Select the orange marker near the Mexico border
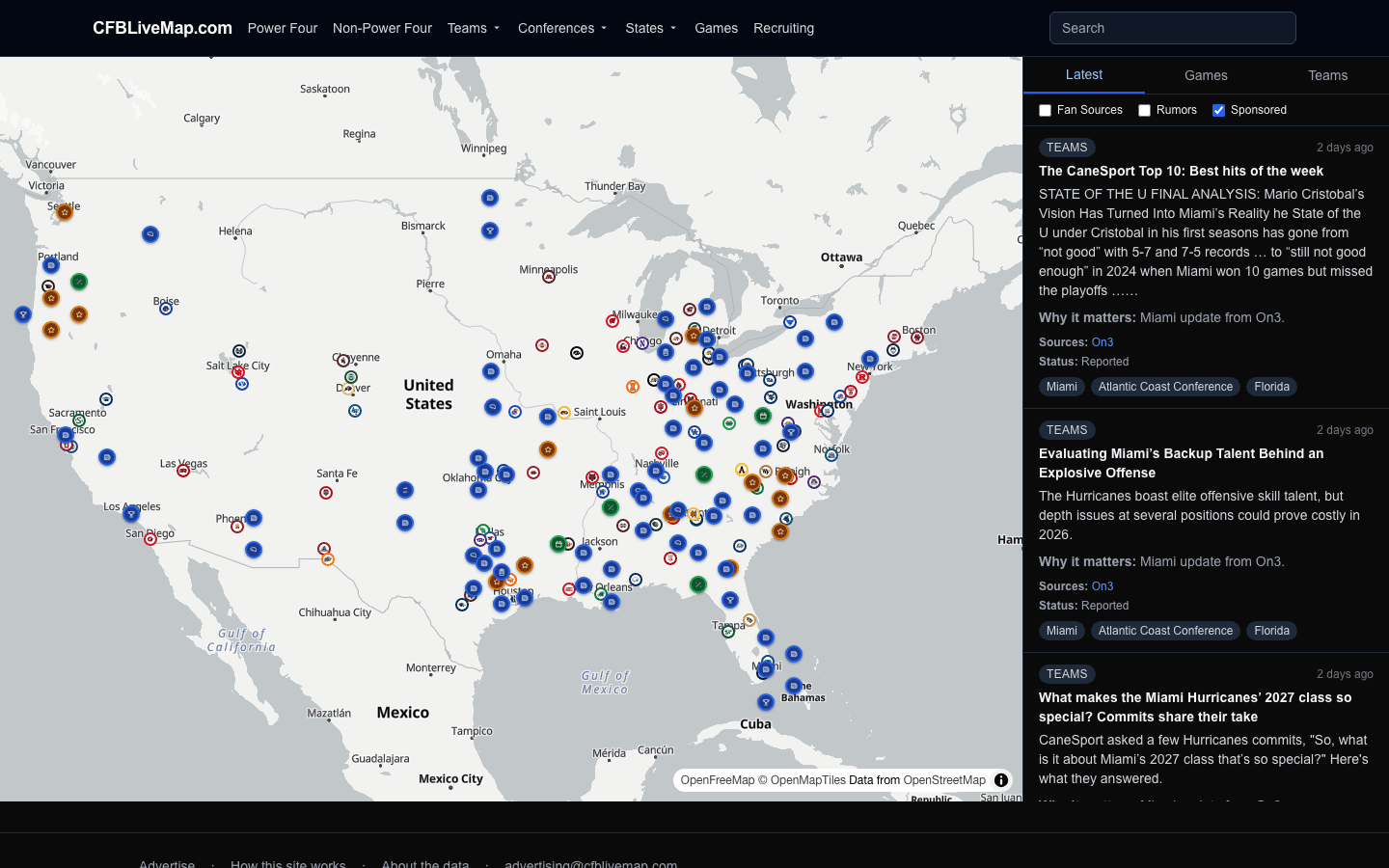The width and height of the screenshot is (1389, 868). pos(328,559)
